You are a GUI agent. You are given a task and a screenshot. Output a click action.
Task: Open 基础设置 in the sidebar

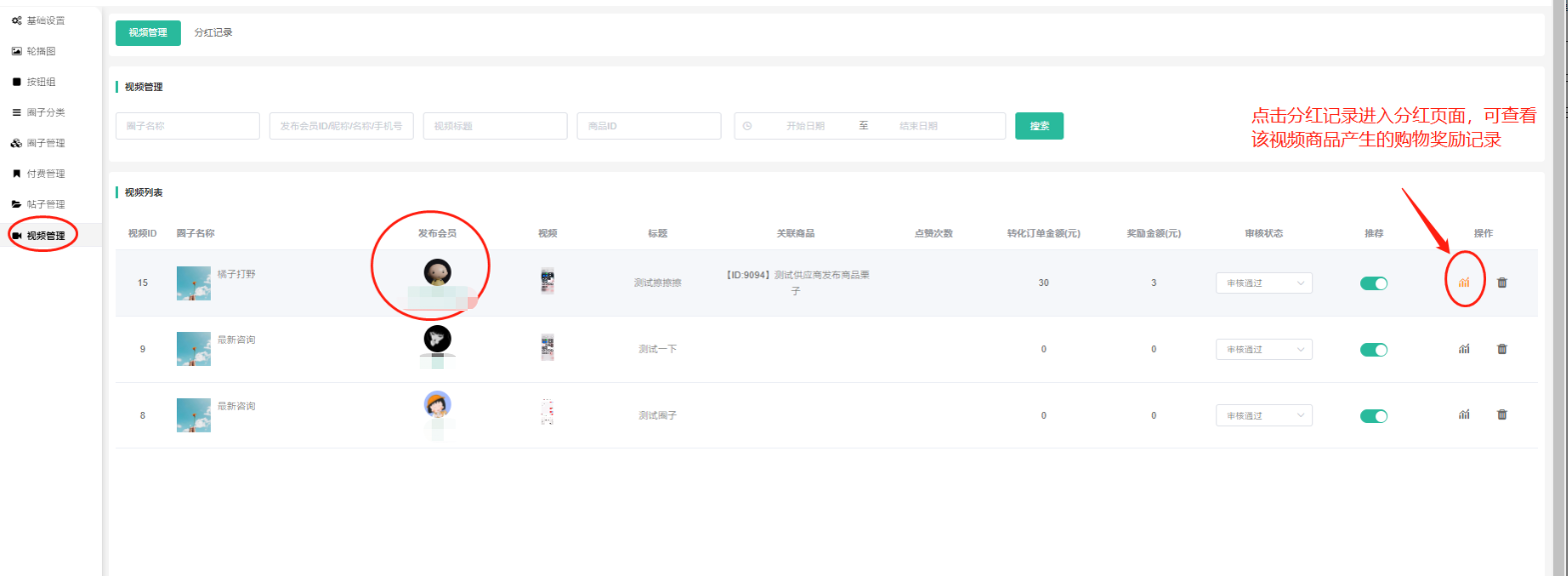(x=45, y=21)
